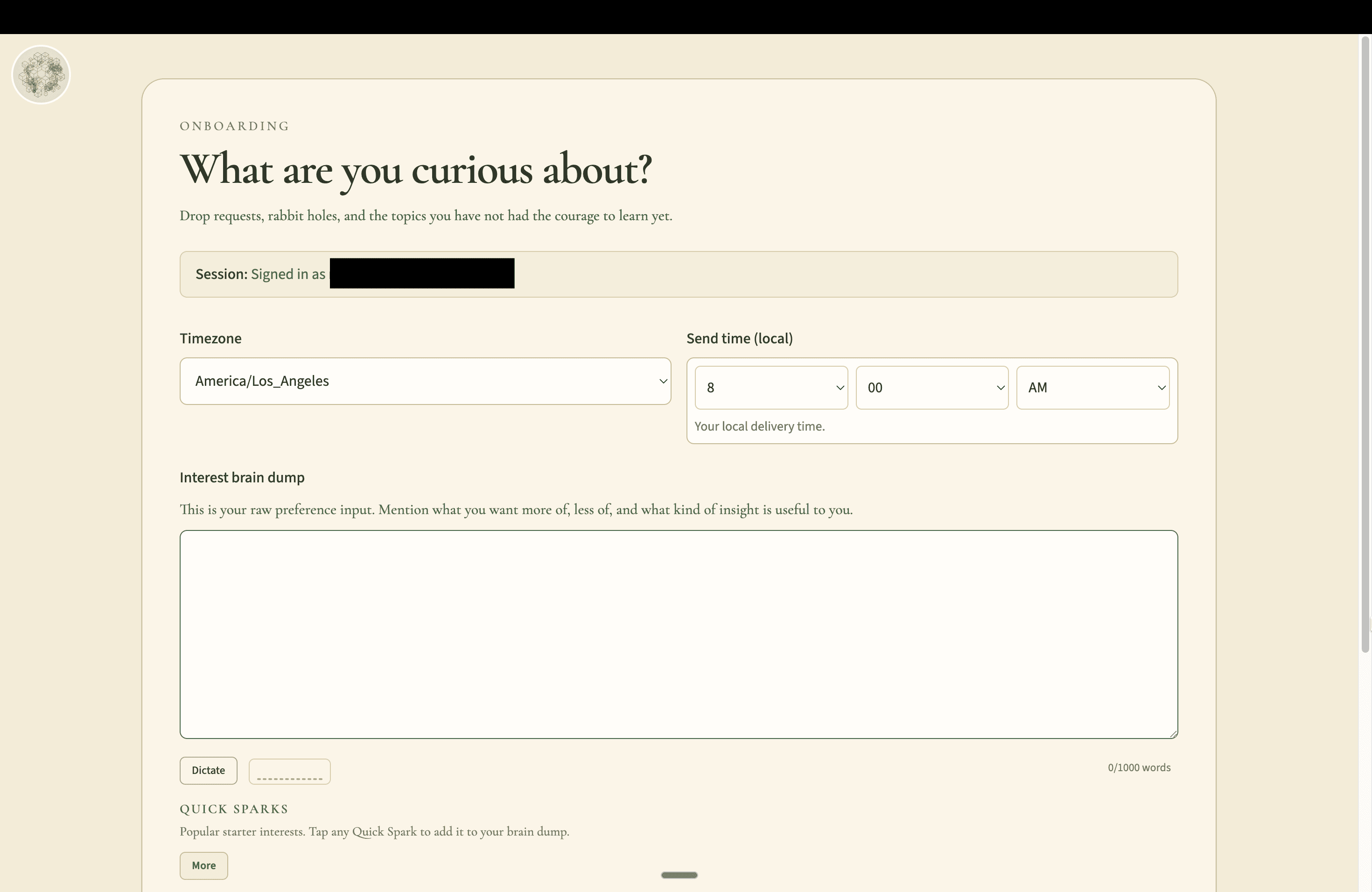Click the dashed placeholder button beside Dictate
1372x892 pixels.
click(289, 771)
